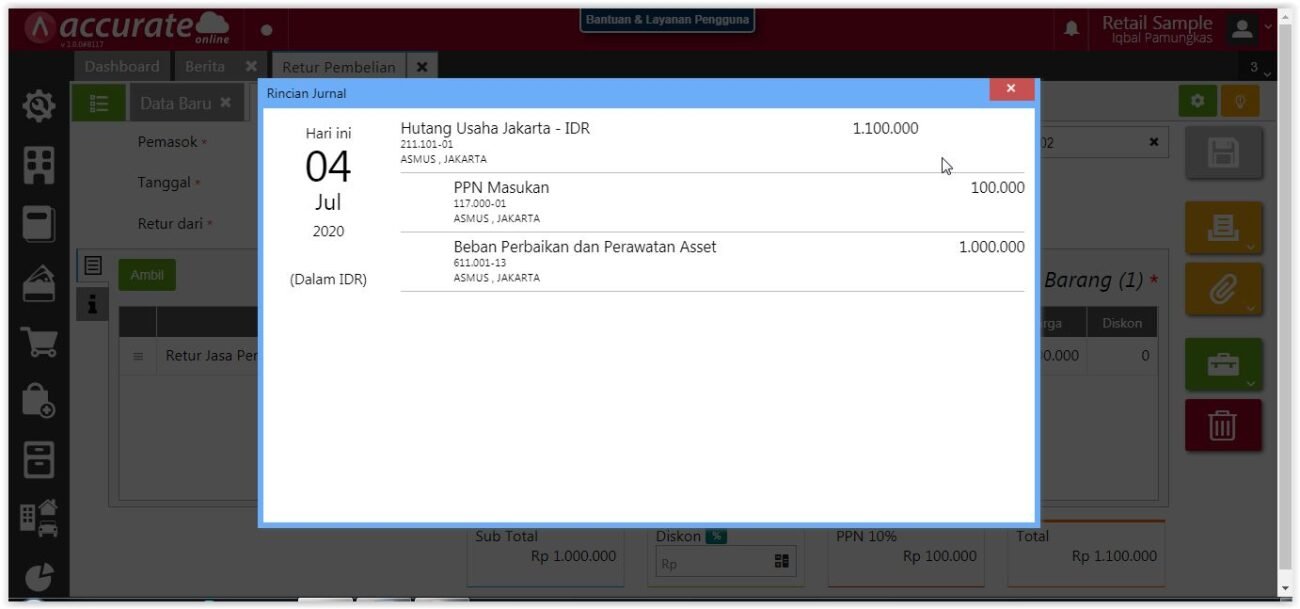The height and width of the screenshot is (609, 1300).
Task: Click the Total Rp 1.100.000 box
Action: (1086, 552)
